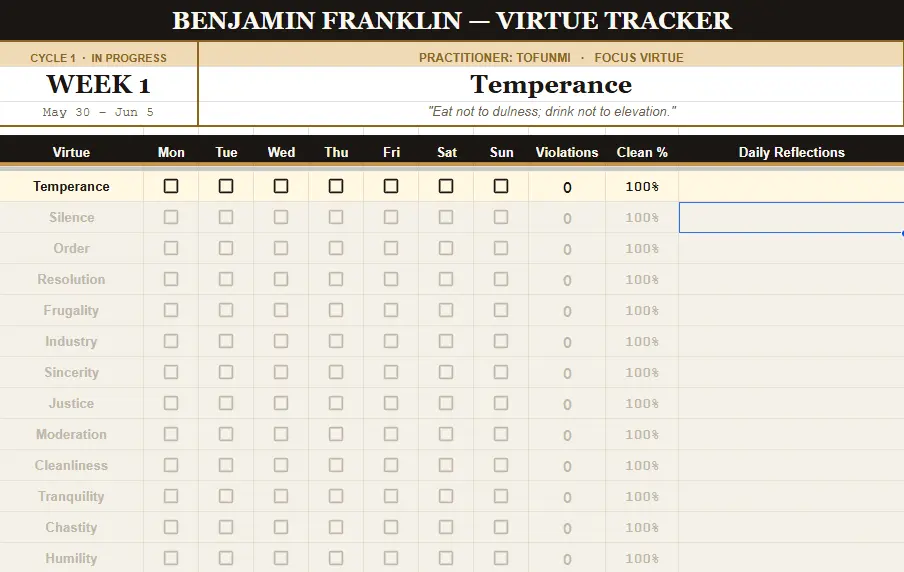Tick Chastity checkbox for Monday

(x=171, y=527)
